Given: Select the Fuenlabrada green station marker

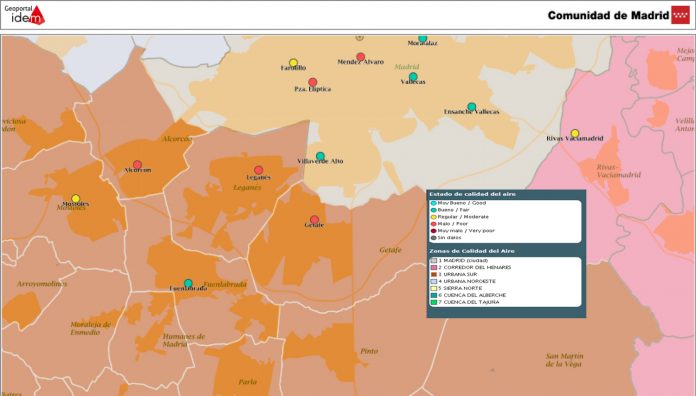Looking at the screenshot, I should [x=188, y=283].
